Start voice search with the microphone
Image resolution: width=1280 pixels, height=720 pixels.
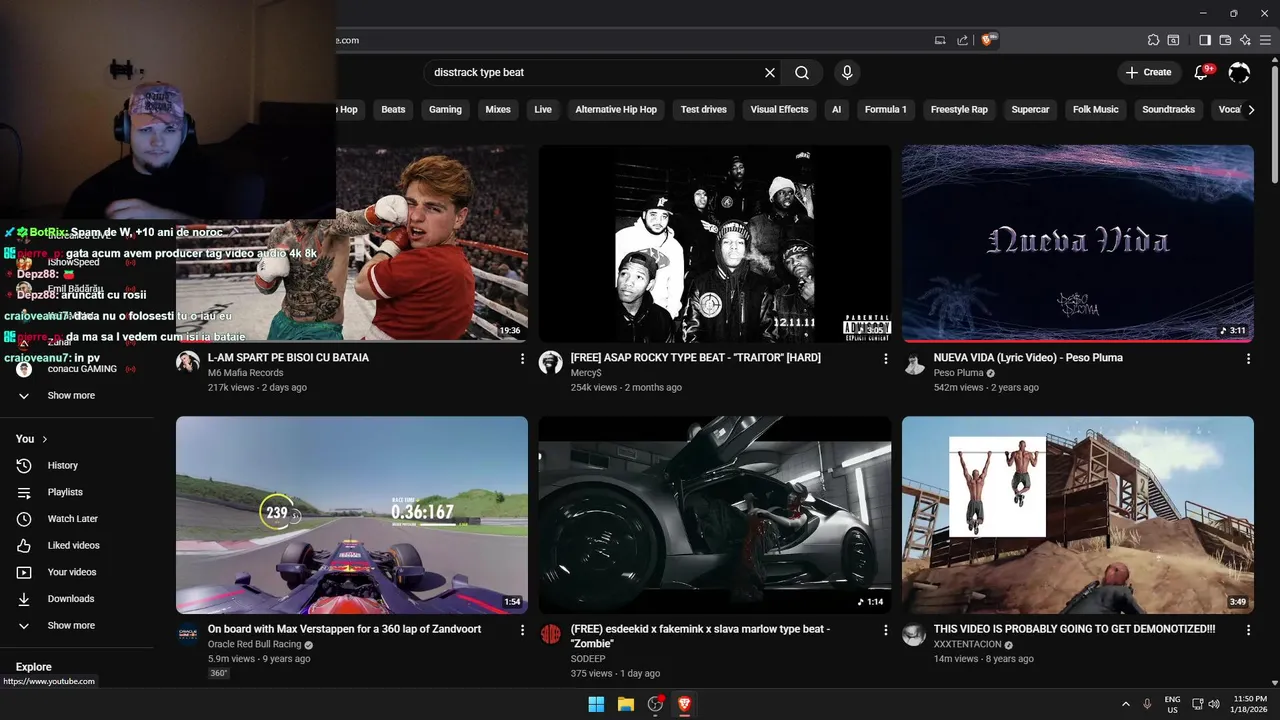point(847,72)
